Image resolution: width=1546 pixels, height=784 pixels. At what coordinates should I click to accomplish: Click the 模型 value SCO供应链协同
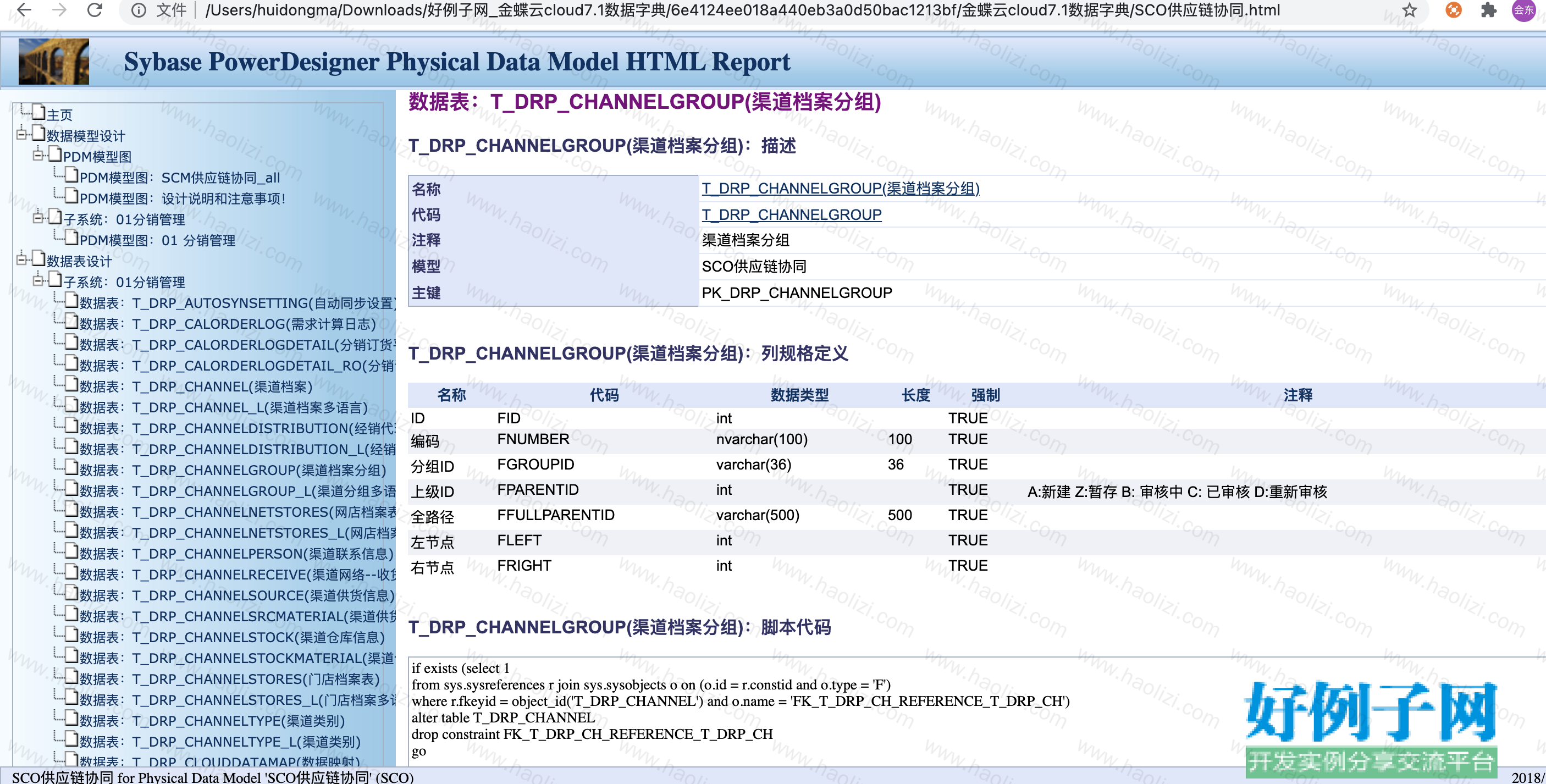pos(754,267)
